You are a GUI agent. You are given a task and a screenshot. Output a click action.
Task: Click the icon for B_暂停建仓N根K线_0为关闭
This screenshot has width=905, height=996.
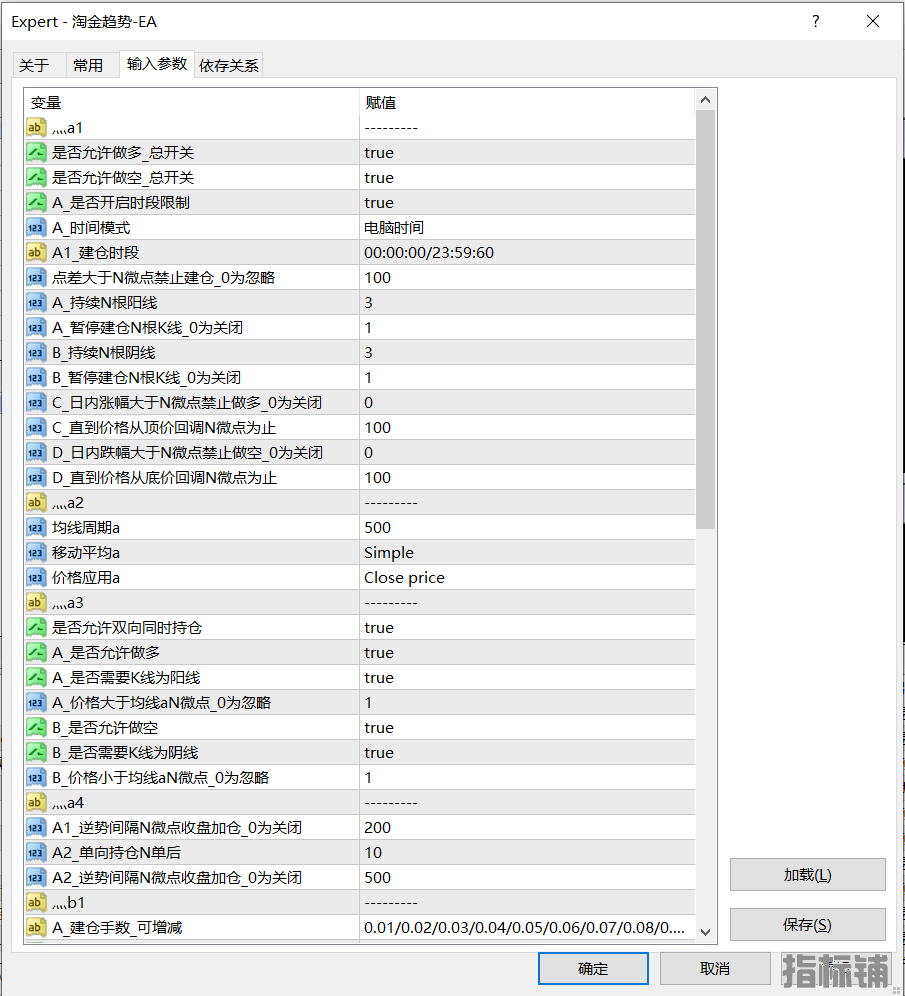click(x=36, y=378)
